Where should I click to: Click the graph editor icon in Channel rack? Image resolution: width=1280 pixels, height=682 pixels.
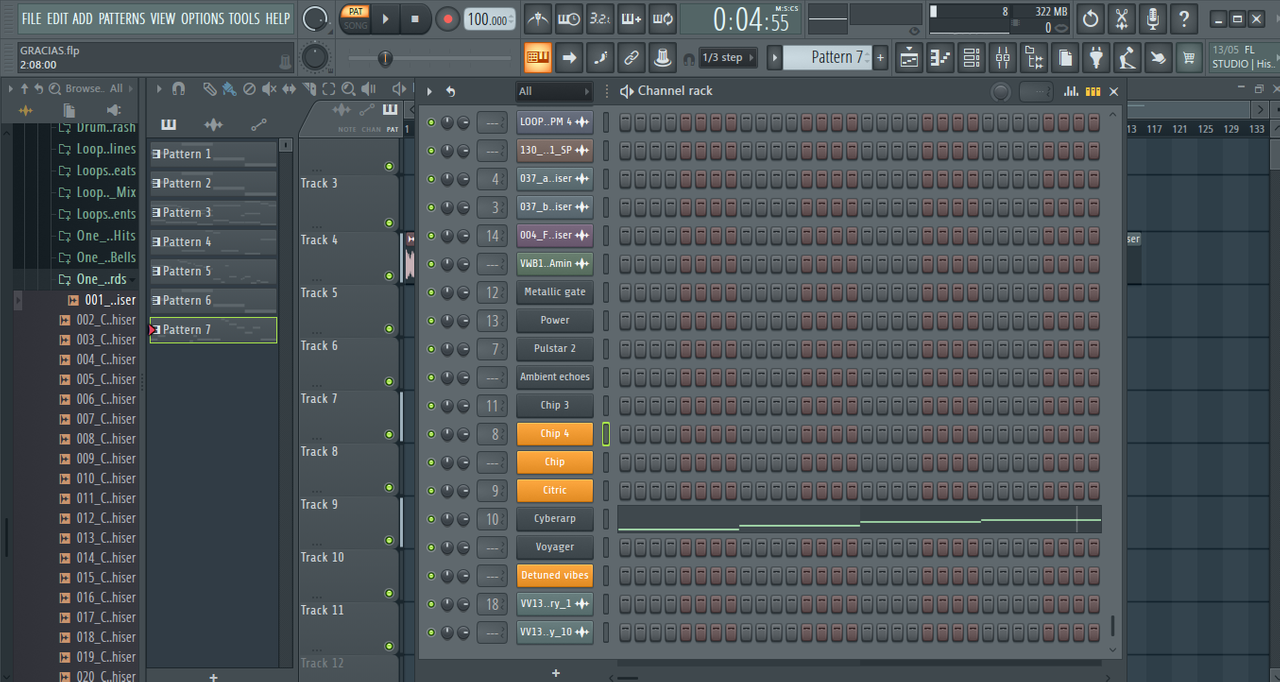pos(1071,91)
